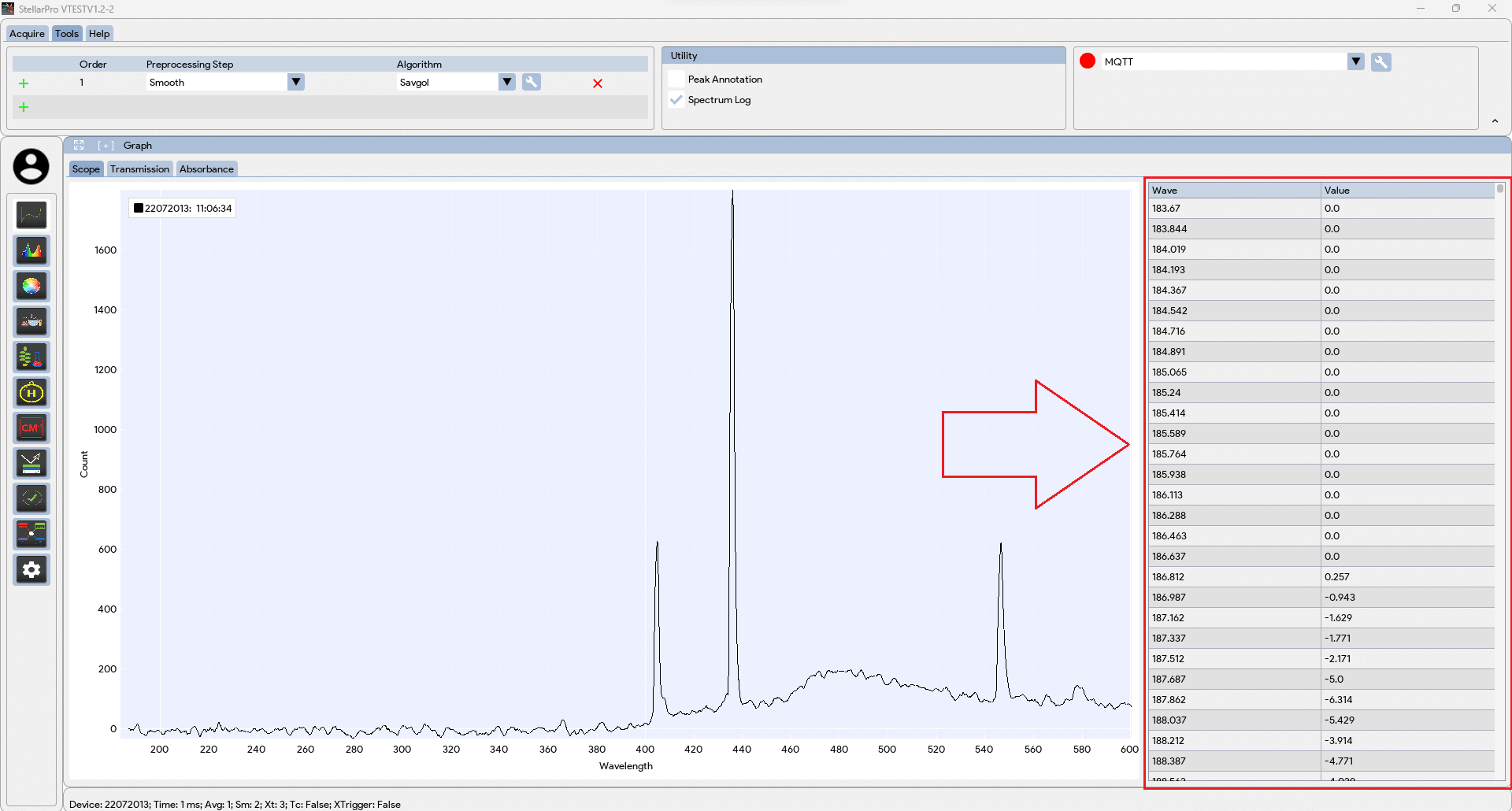
Task: Uncheck the Spectrum Log checkbox
Action: coord(676,100)
